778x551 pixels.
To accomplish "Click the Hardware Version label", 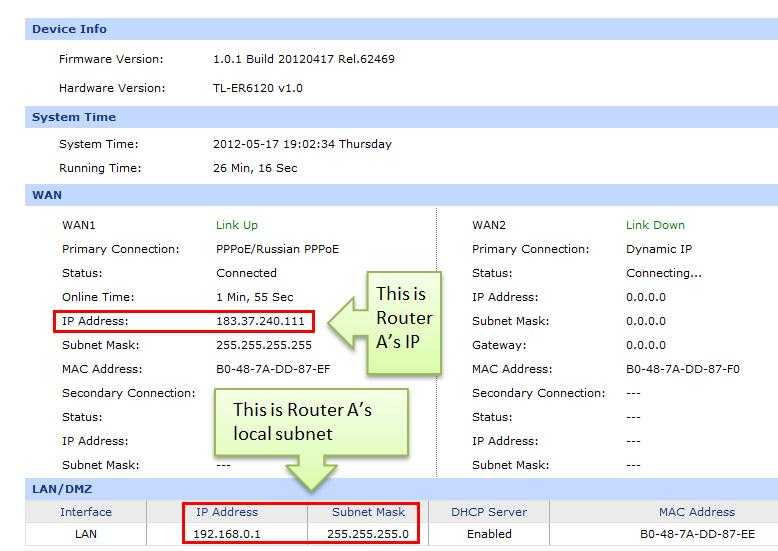I will click(112, 88).
